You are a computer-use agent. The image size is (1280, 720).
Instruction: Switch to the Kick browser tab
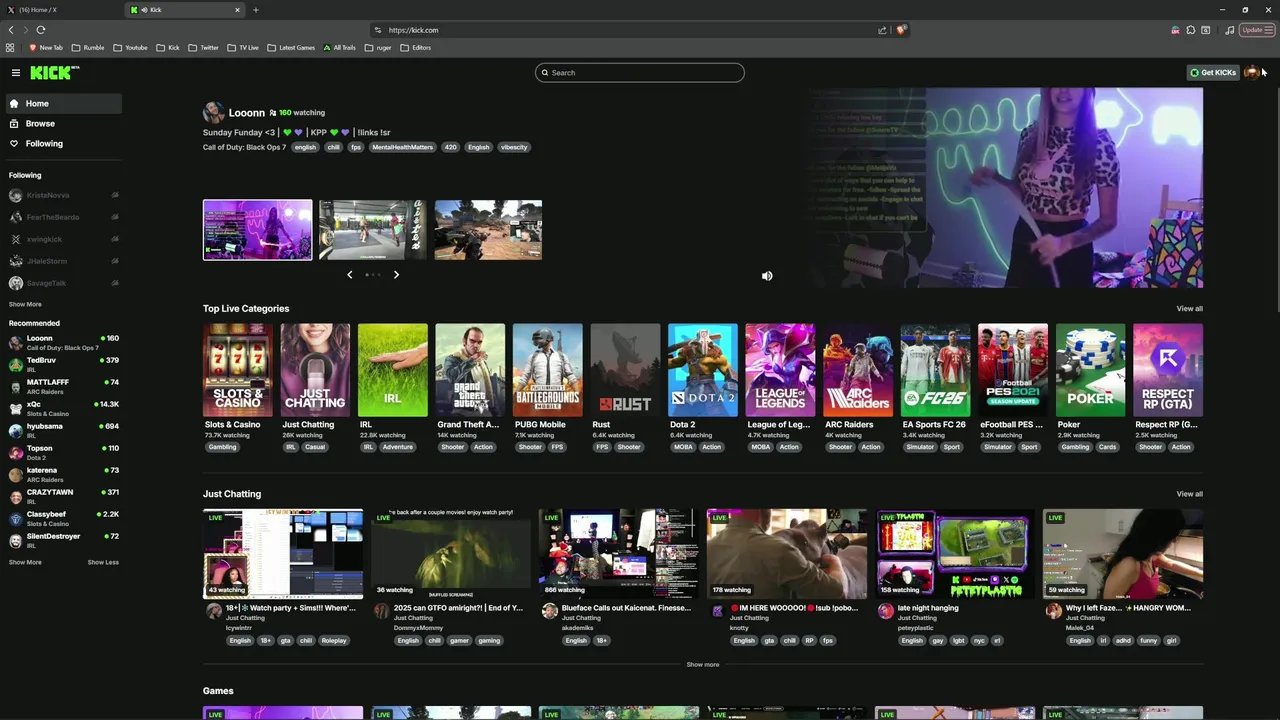click(x=185, y=10)
